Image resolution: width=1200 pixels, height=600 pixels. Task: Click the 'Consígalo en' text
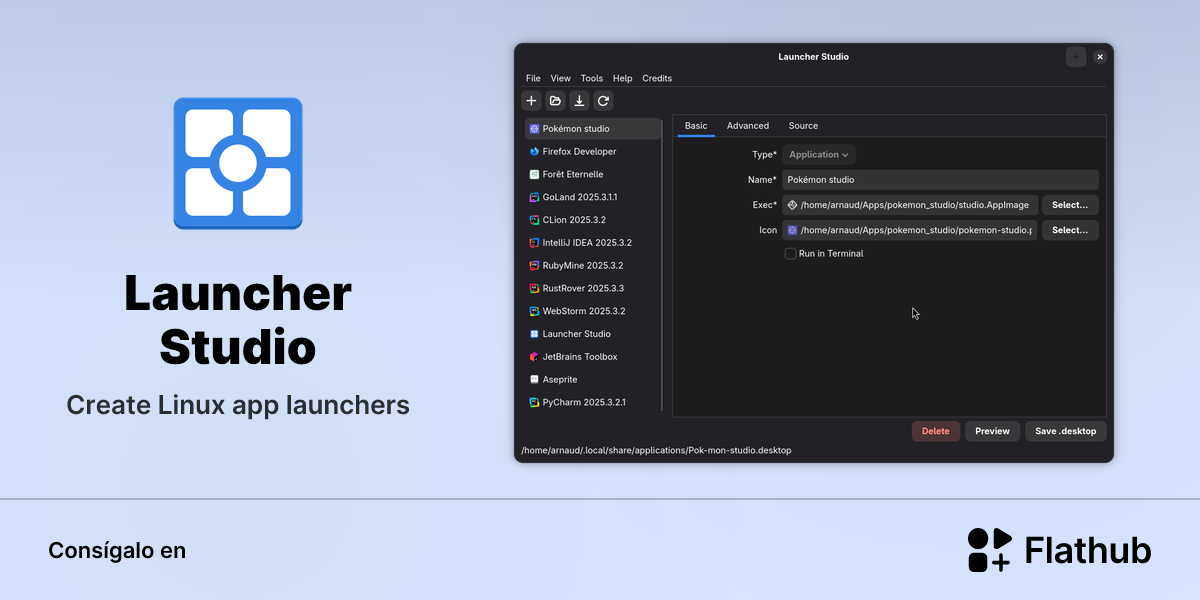click(x=117, y=551)
